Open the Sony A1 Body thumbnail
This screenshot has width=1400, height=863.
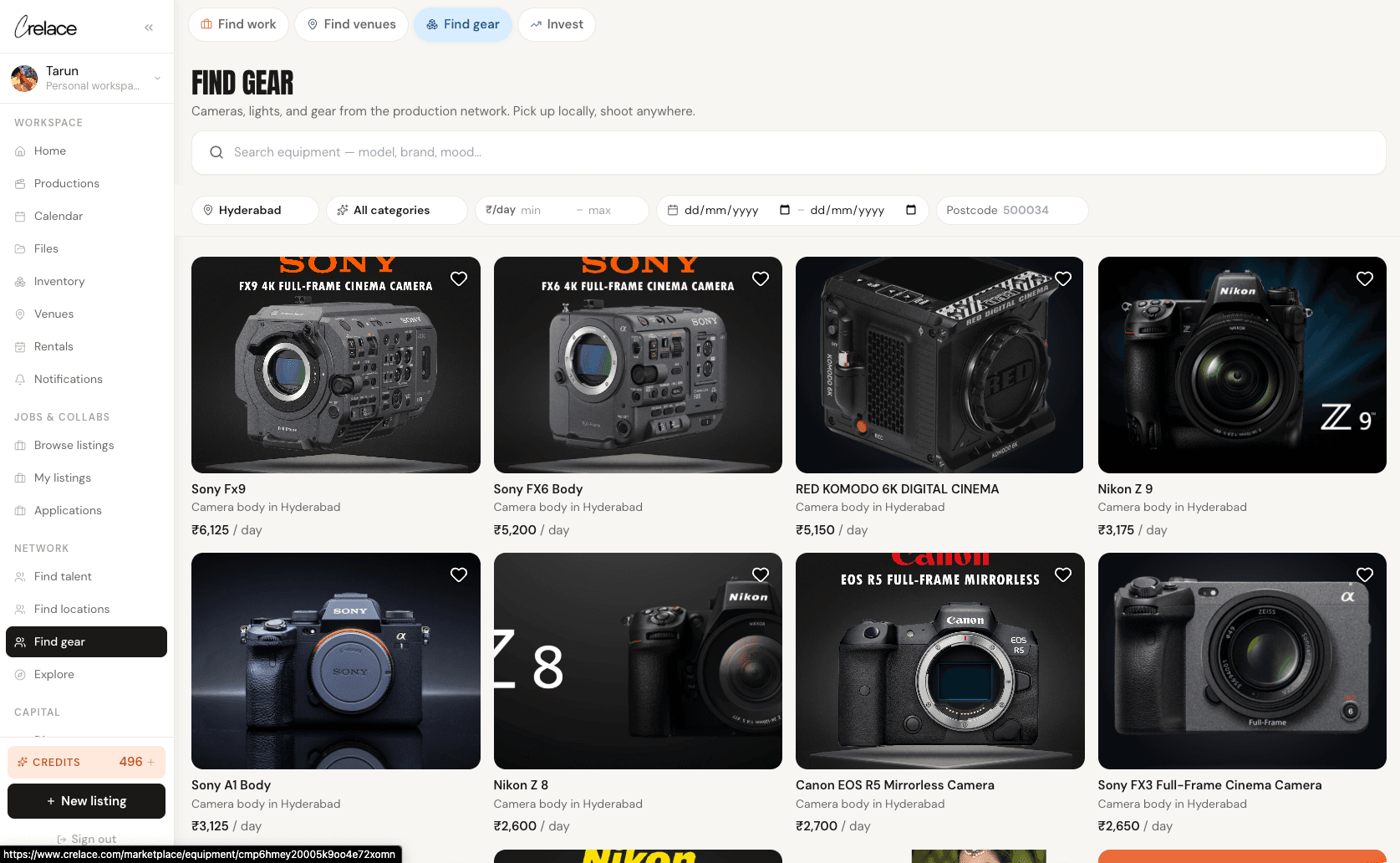point(336,661)
